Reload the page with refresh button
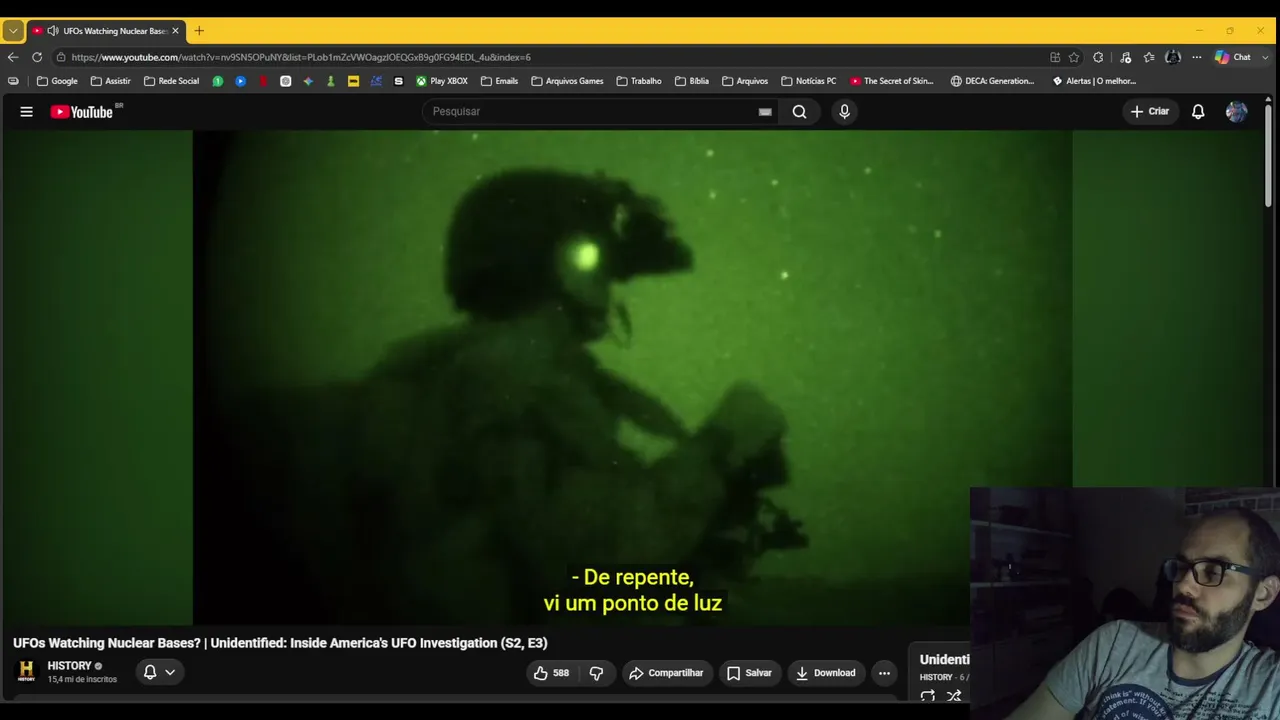This screenshot has width=1280, height=720. [x=37, y=57]
